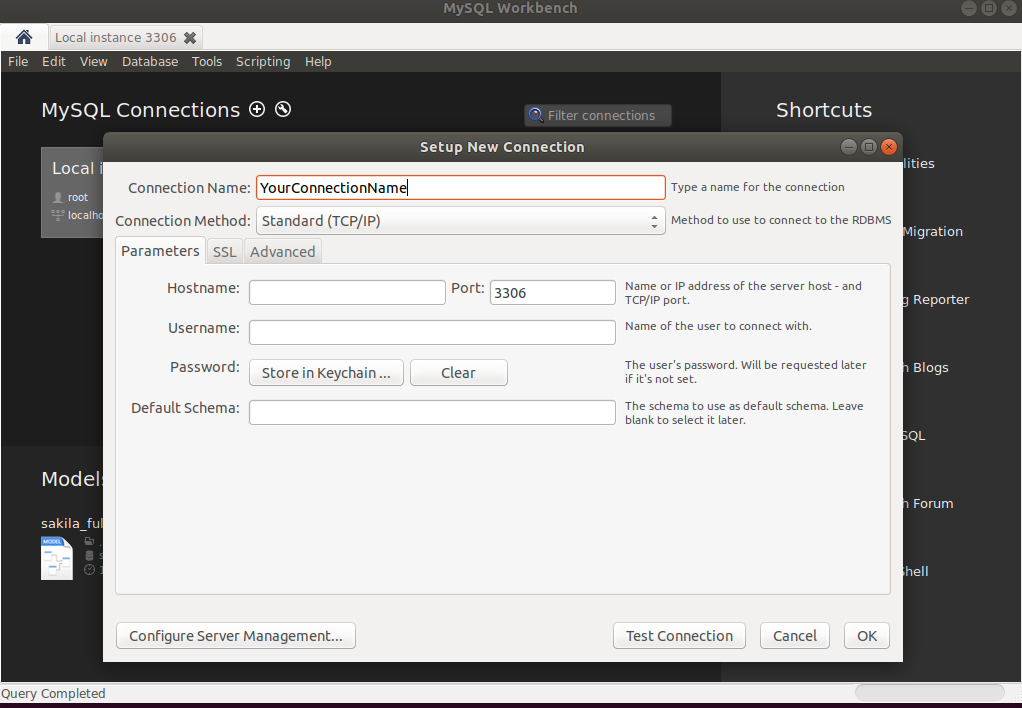Screen dimensions: 1022x708
Task: Click Store in Keychain button
Action: pos(327,373)
